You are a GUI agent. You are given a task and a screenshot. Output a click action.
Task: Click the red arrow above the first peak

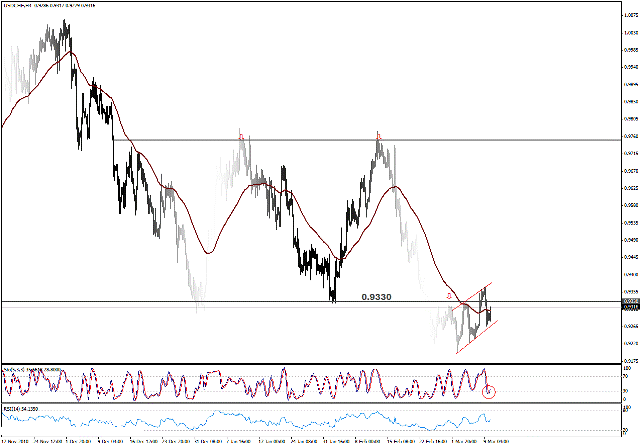pyautogui.click(x=241, y=134)
